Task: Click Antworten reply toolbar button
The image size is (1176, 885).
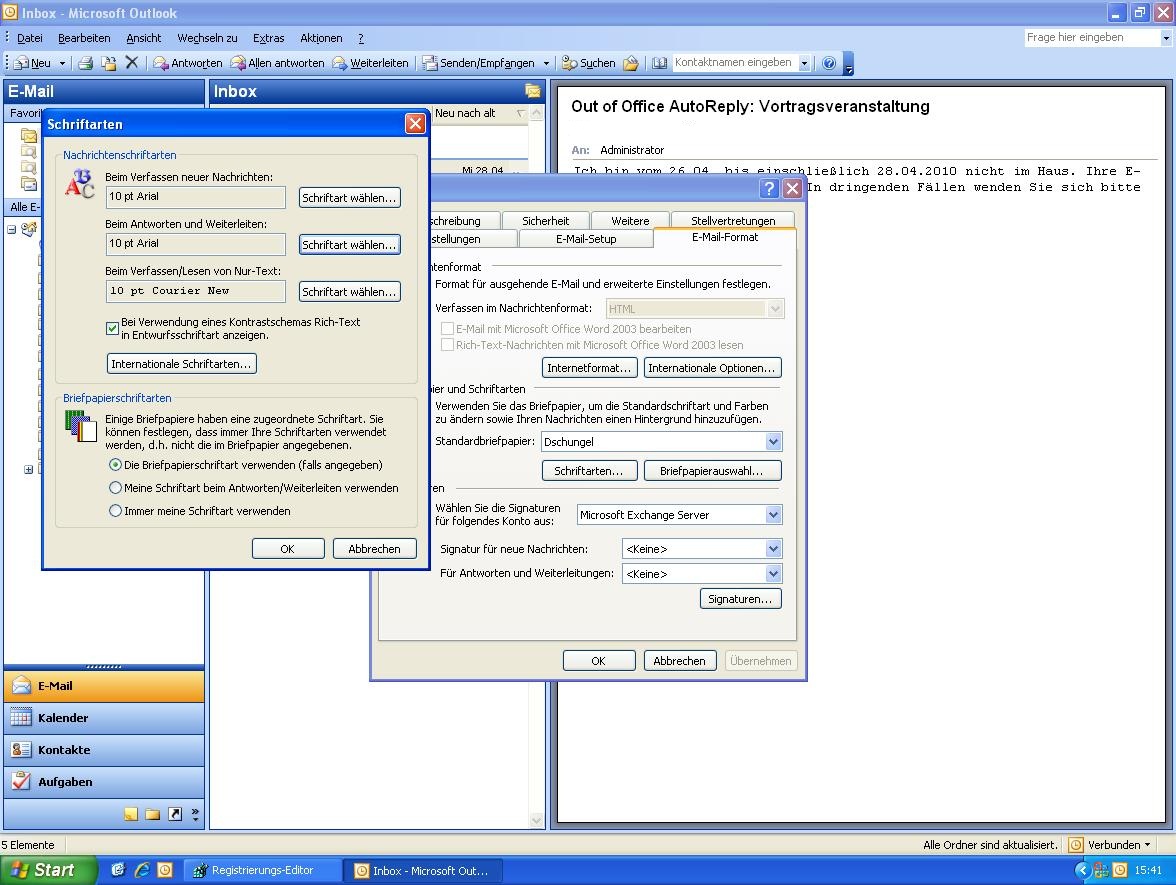Action: click(x=188, y=63)
